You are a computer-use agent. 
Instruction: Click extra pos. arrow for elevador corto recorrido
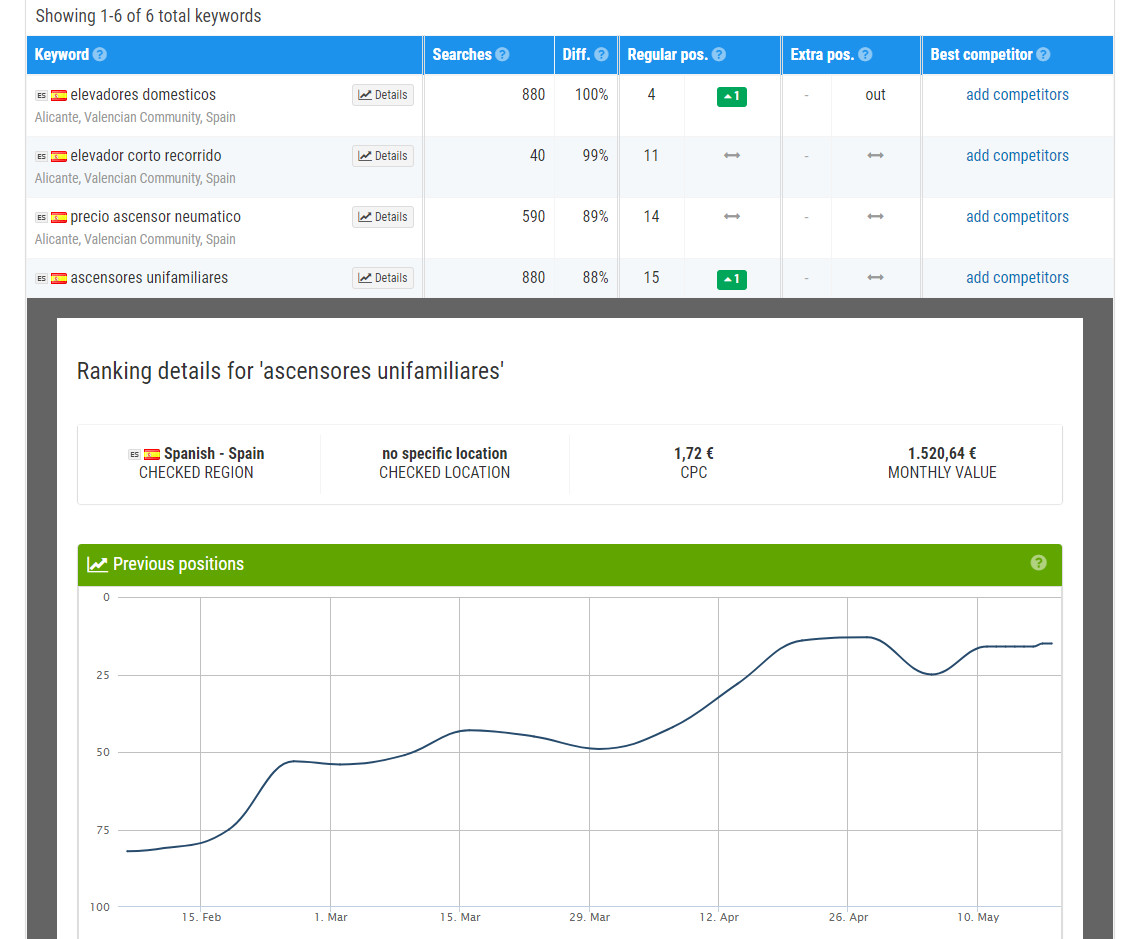point(875,156)
